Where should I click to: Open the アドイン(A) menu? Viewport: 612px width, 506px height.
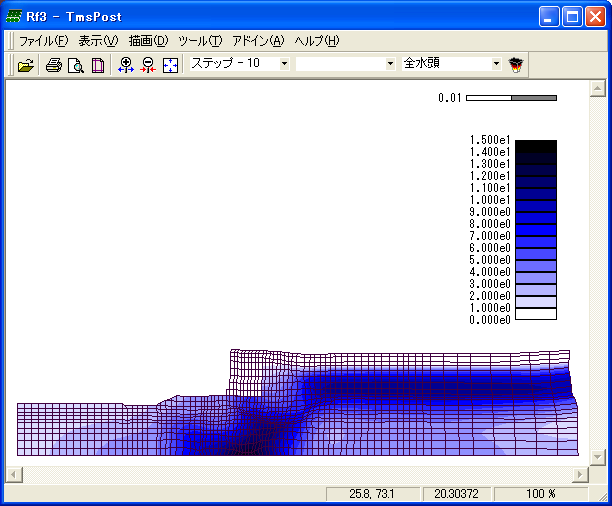coord(258,41)
